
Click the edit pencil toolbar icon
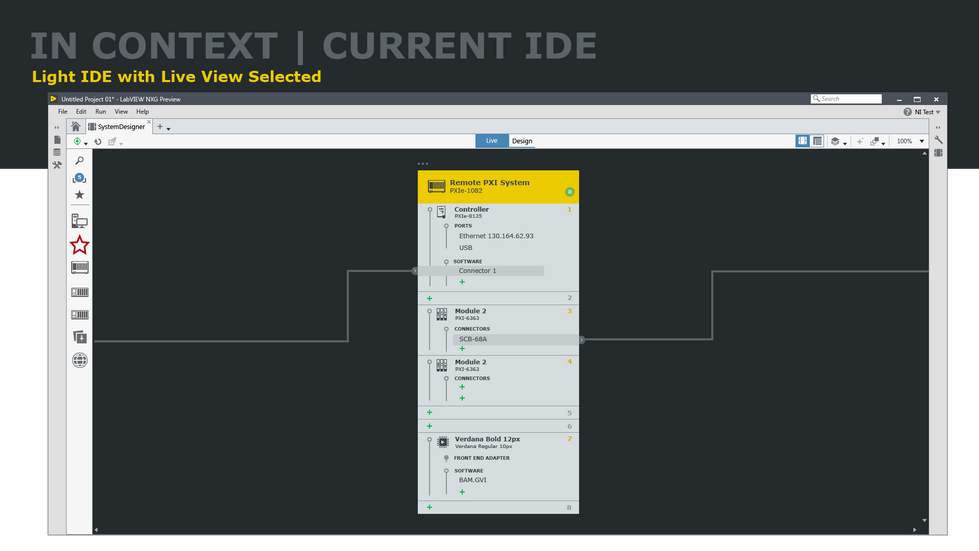pos(112,142)
